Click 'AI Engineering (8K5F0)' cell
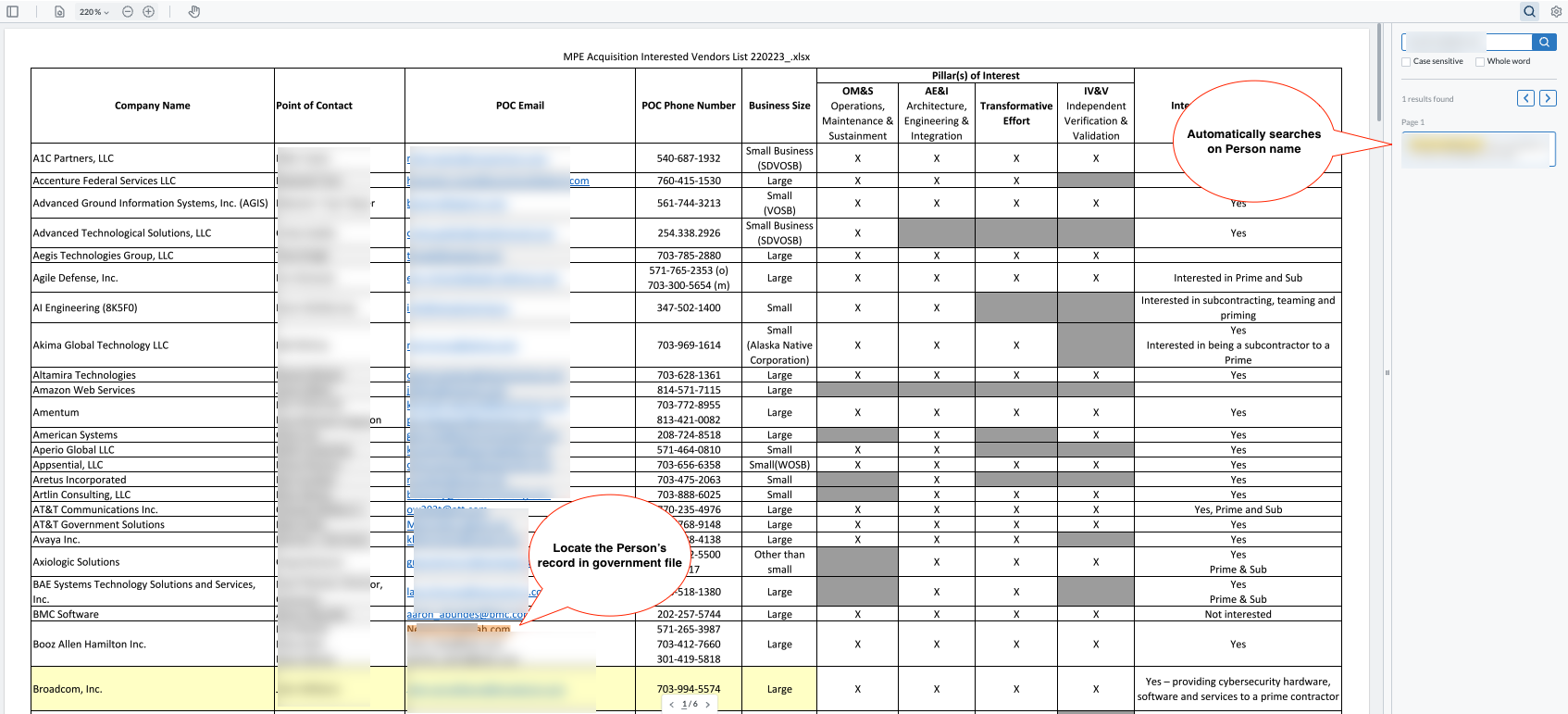 coord(153,307)
